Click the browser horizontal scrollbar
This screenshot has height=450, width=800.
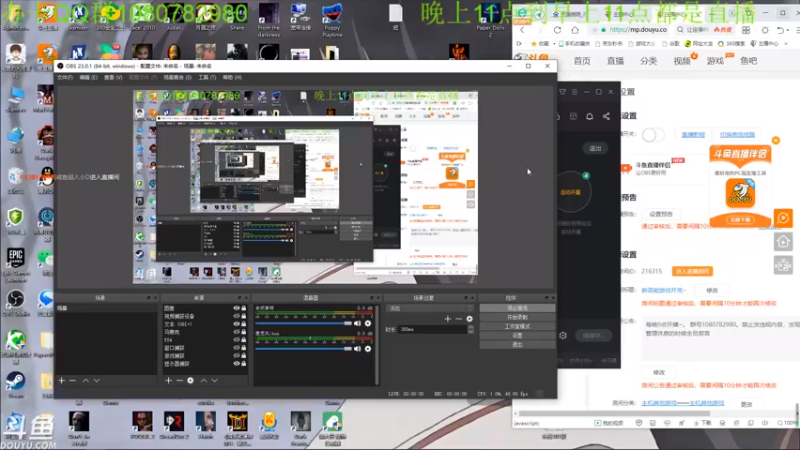point(614,414)
